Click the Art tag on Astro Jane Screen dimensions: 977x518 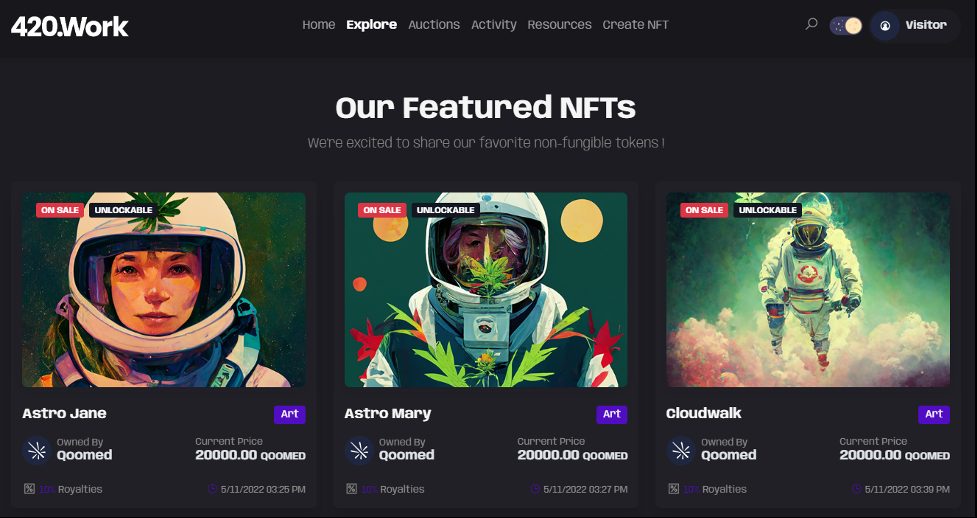290,414
